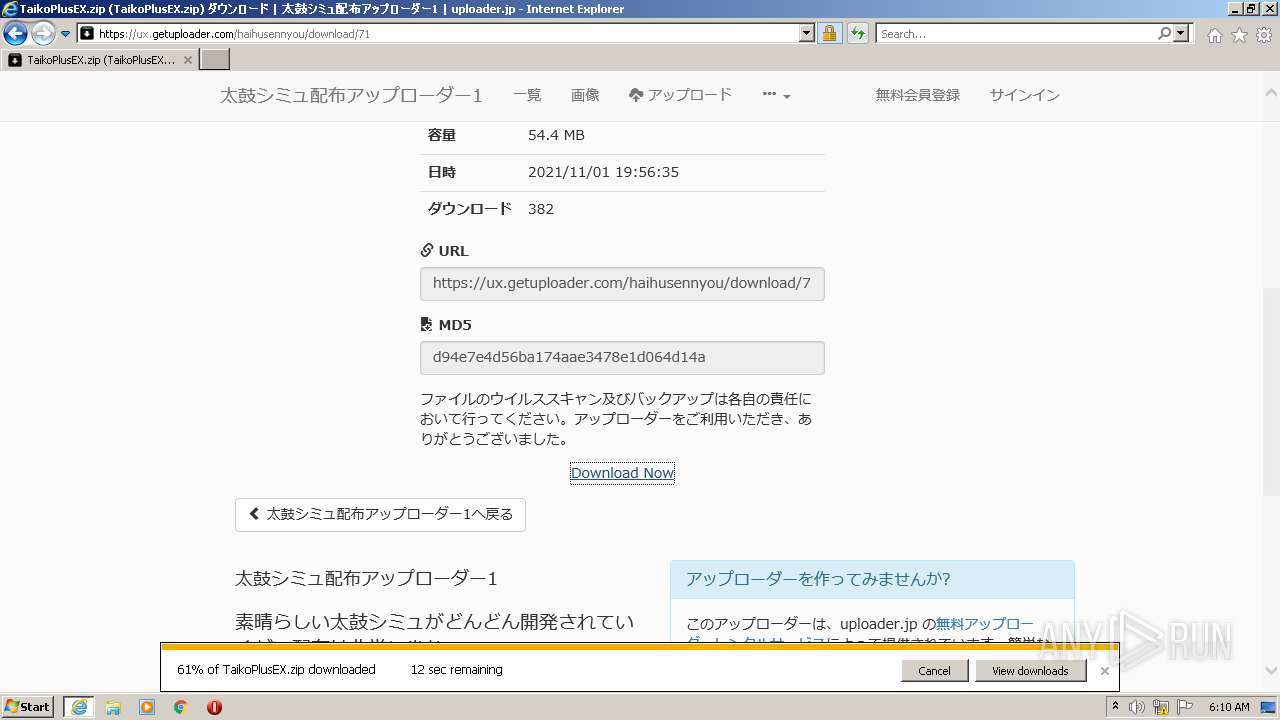Viewport: 1280px width, 720px height.
Task: Cancel the TaikoPlusEX.zip download
Action: tap(934, 671)
